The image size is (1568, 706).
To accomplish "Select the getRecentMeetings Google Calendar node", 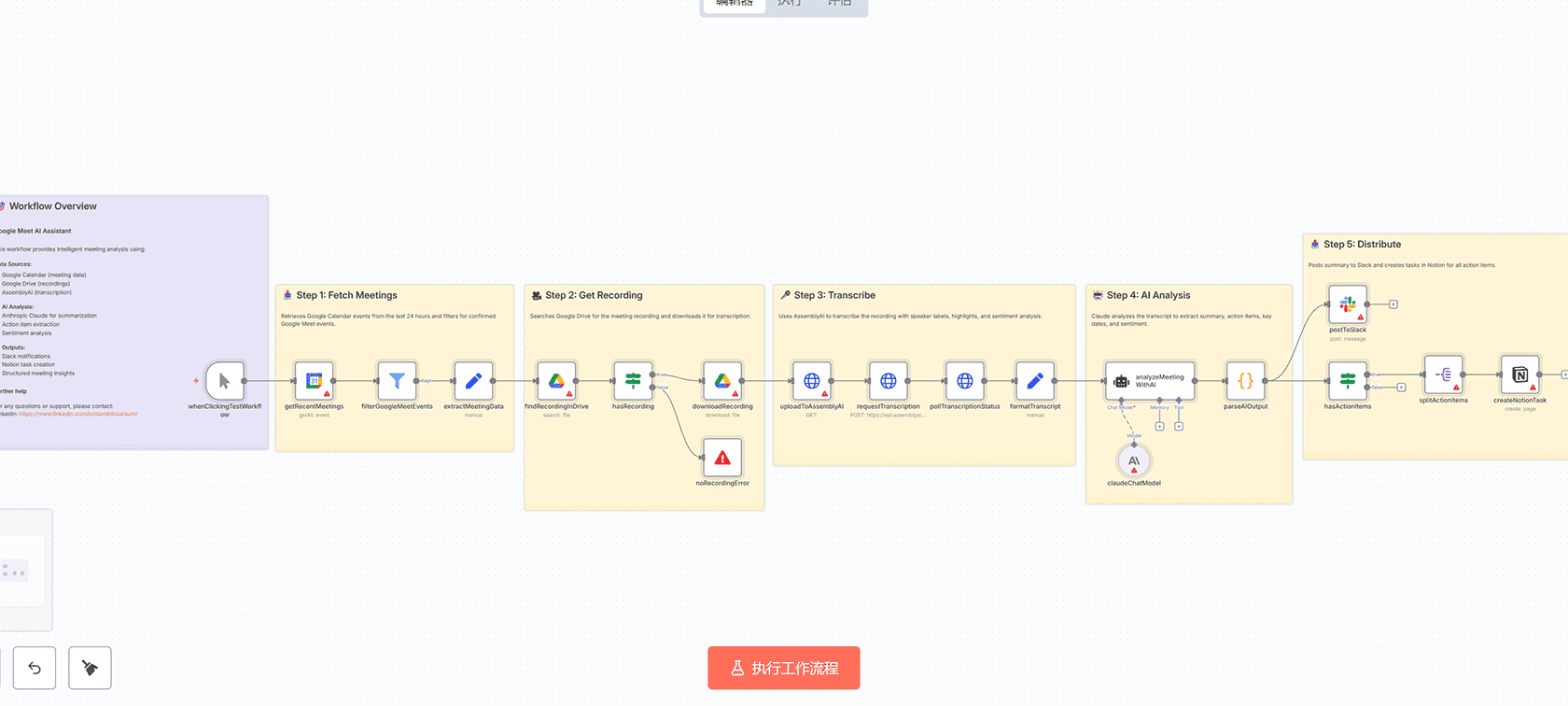I will coord(314,381).
